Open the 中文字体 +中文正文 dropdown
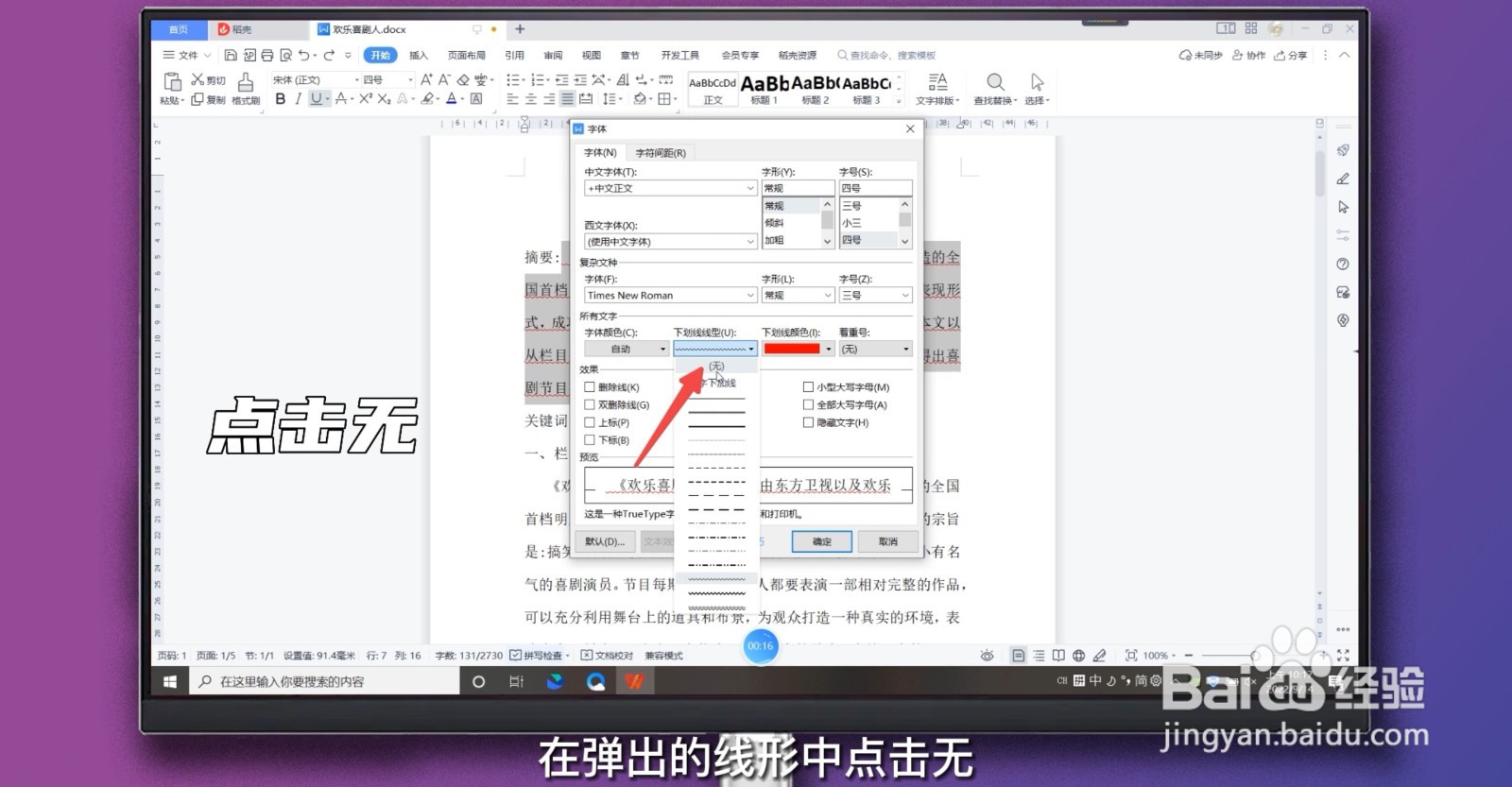 tap(671, 188)
